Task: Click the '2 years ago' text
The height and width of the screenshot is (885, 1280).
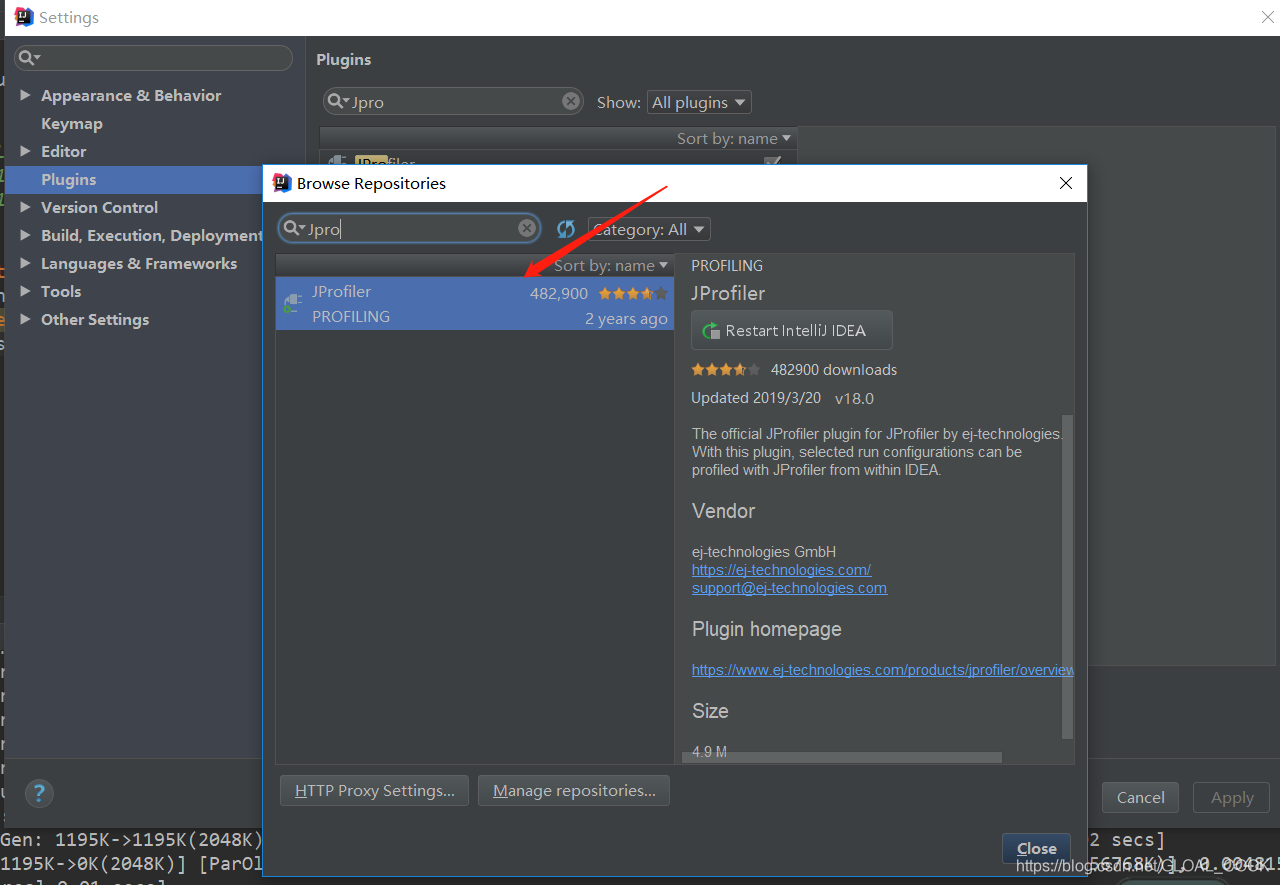Action: [626, 319]
